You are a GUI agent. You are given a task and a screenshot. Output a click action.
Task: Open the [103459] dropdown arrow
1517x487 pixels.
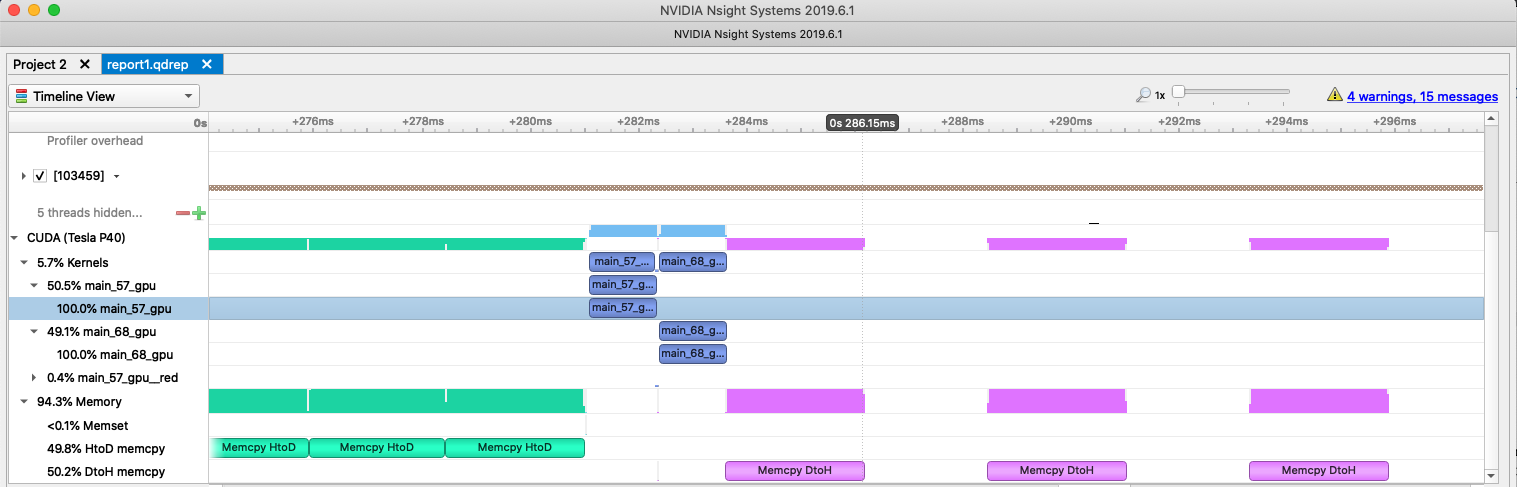[x=116, y=177]
